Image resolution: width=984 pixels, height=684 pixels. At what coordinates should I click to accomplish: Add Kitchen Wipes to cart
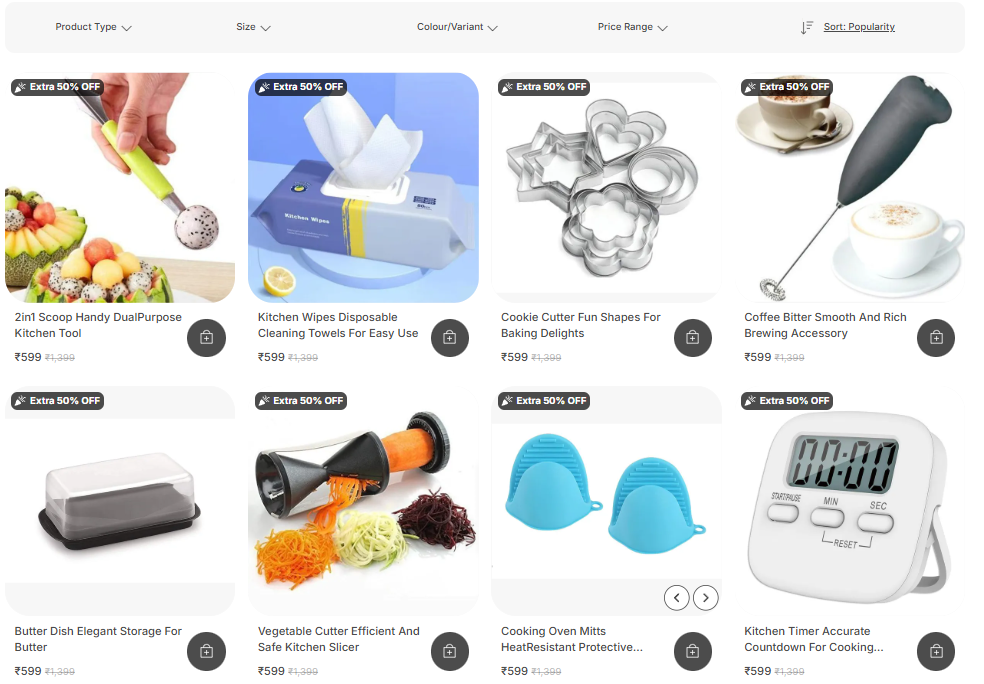pyautogui.click(x=449, y=338)
